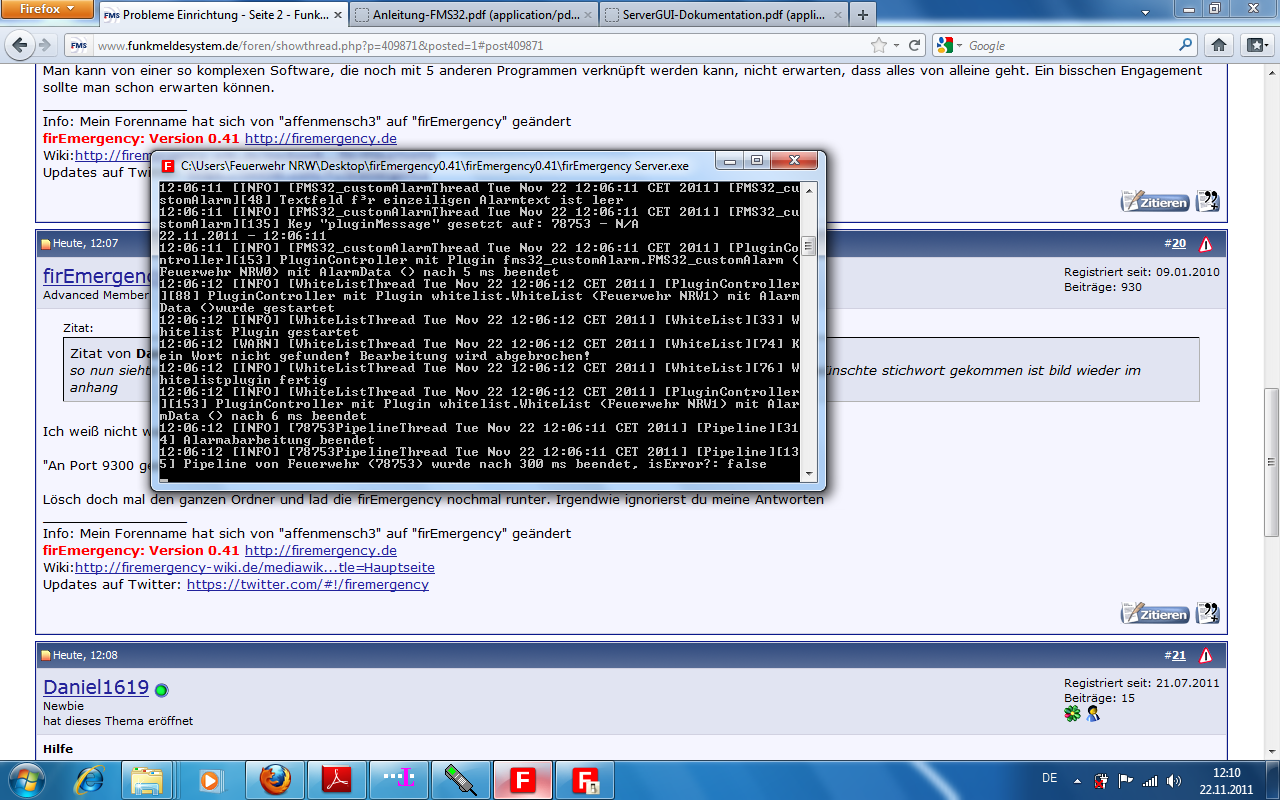This screenshot has height=800, width=1280.
Task: Switch to the Anleitung-FMS32.pdf tab
Action: click(474, 15)
